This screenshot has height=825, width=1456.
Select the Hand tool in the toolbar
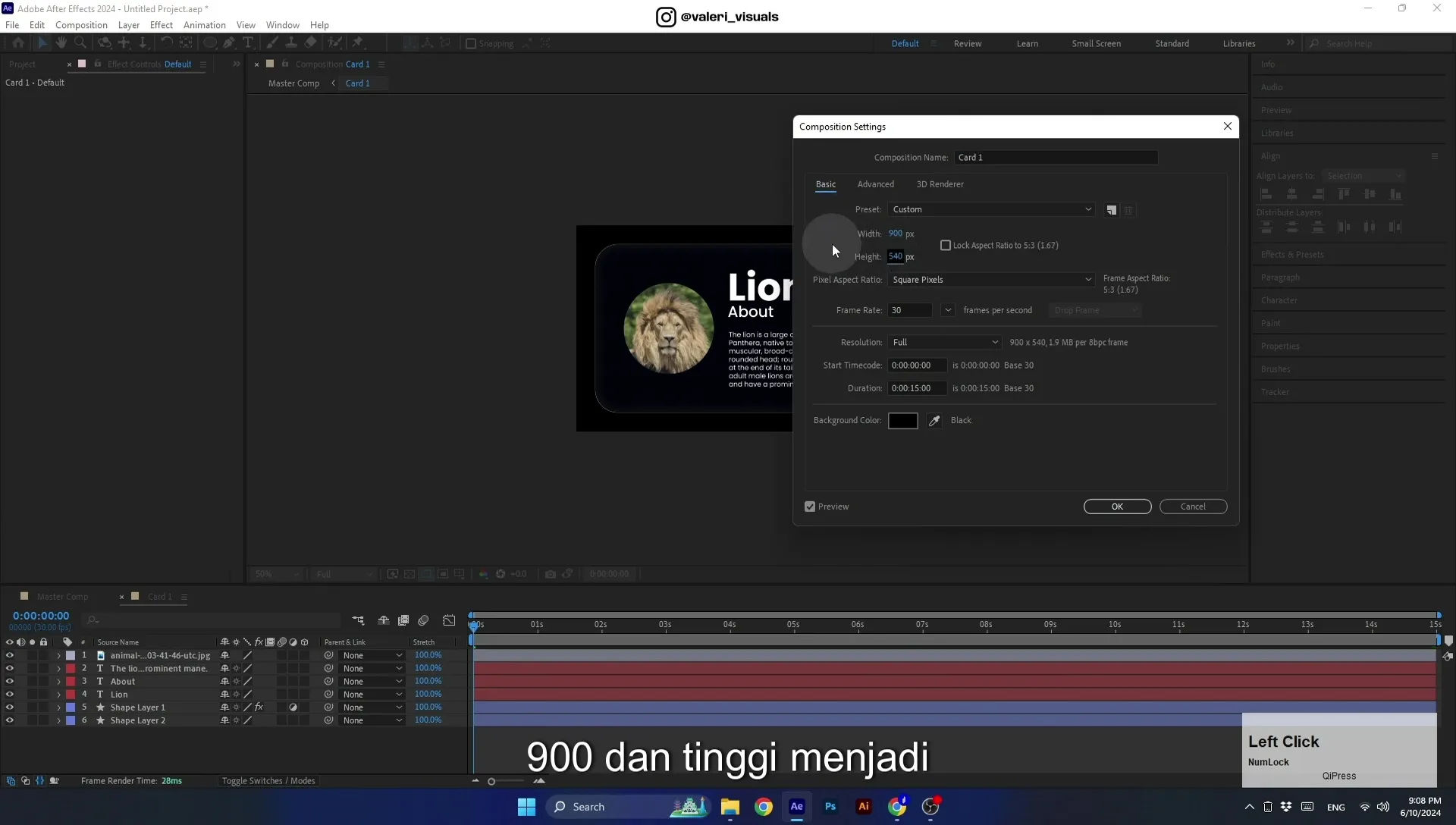tap(61, 43)
